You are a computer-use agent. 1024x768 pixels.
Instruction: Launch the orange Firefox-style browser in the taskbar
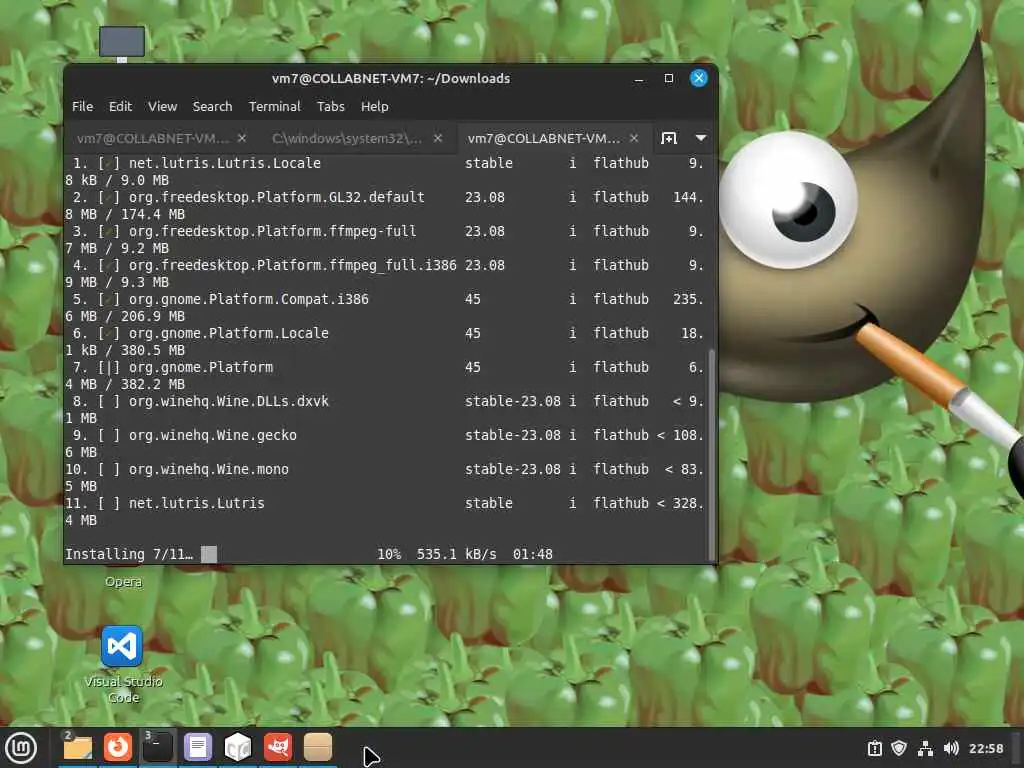click(x=118, y=747)
